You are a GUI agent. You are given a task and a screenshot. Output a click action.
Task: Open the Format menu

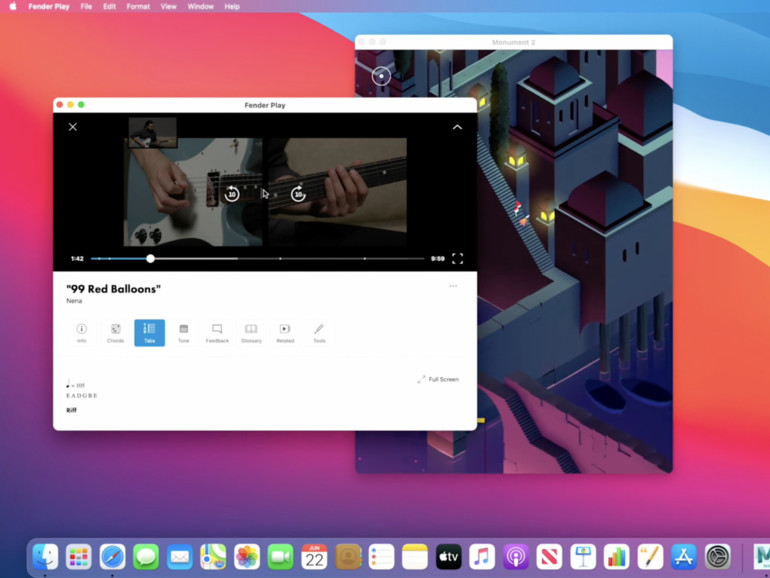coord(138,6)
